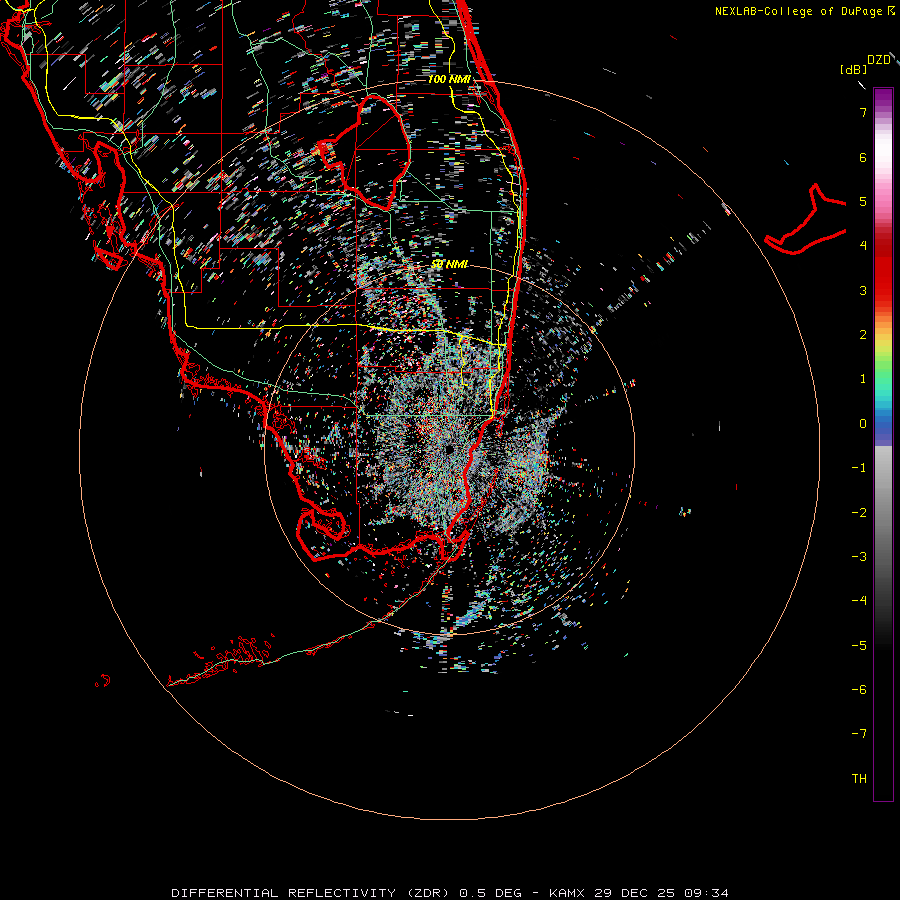The image size is (900, 900).
Task: Click the "-5" value on the ZDR scale
Action: [x=859, y=646]
